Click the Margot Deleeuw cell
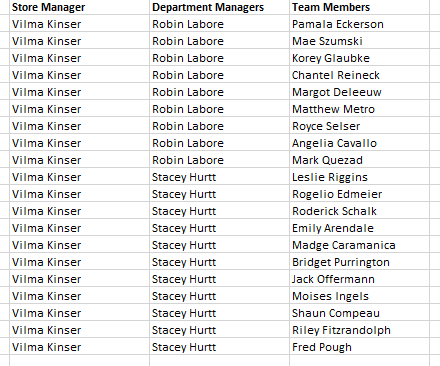440x366 pixels. click(359, 92)
